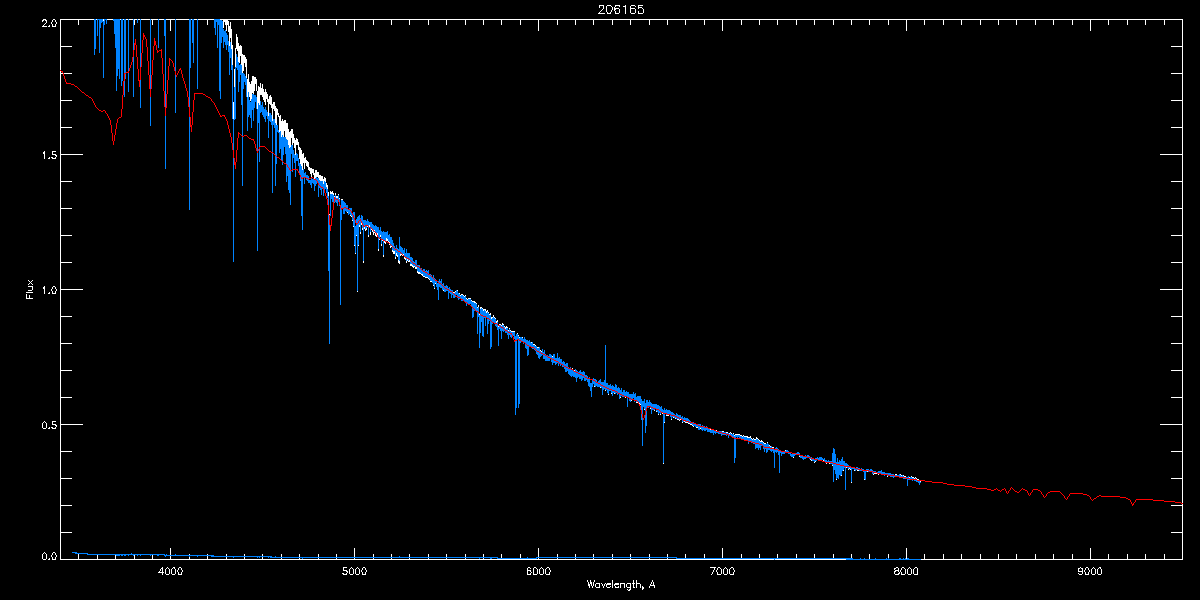The width and height of the screenshot is (1200, 600).
Task: Click the 1.0 flux tick label
Action: [x=48, y=289]
